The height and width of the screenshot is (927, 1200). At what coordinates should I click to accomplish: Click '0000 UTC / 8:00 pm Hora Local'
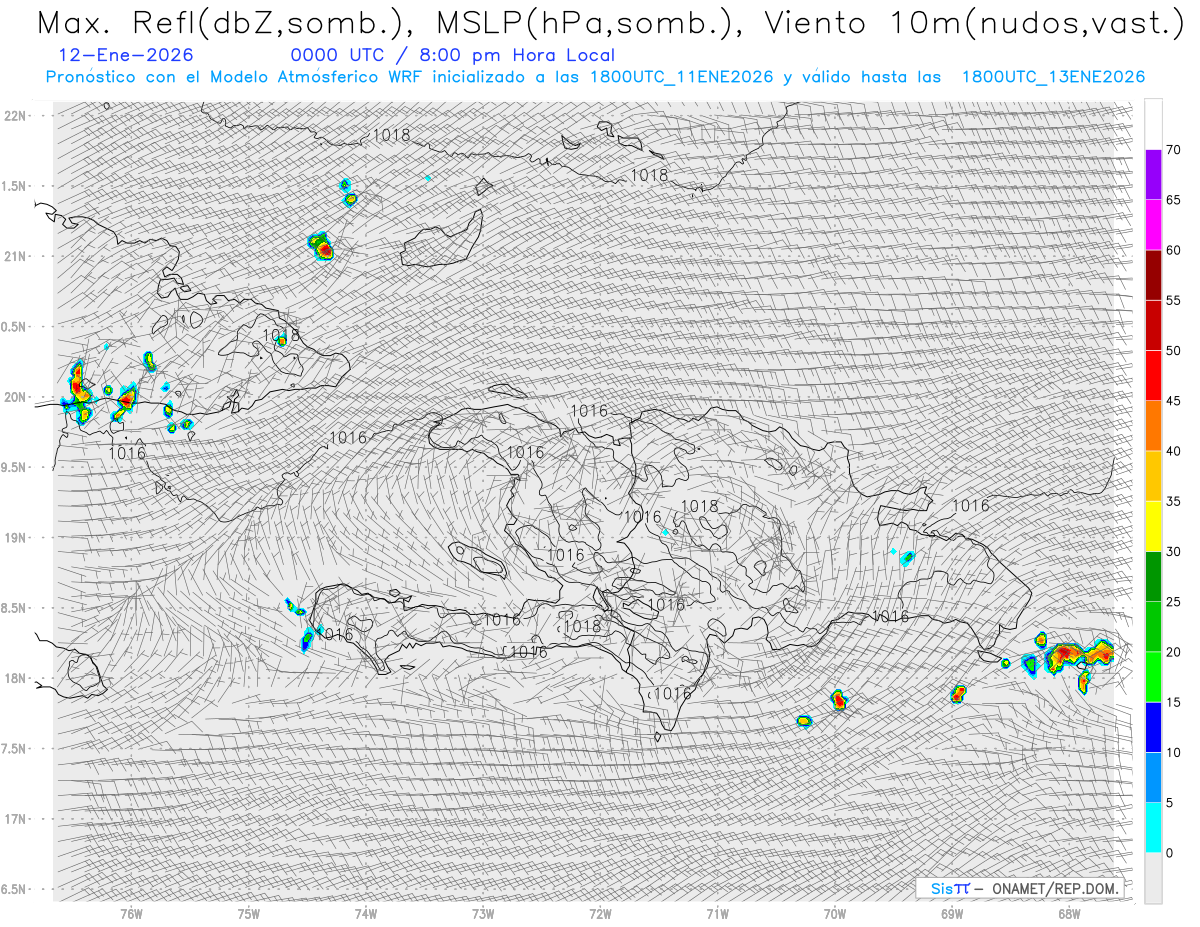(452, 56)
